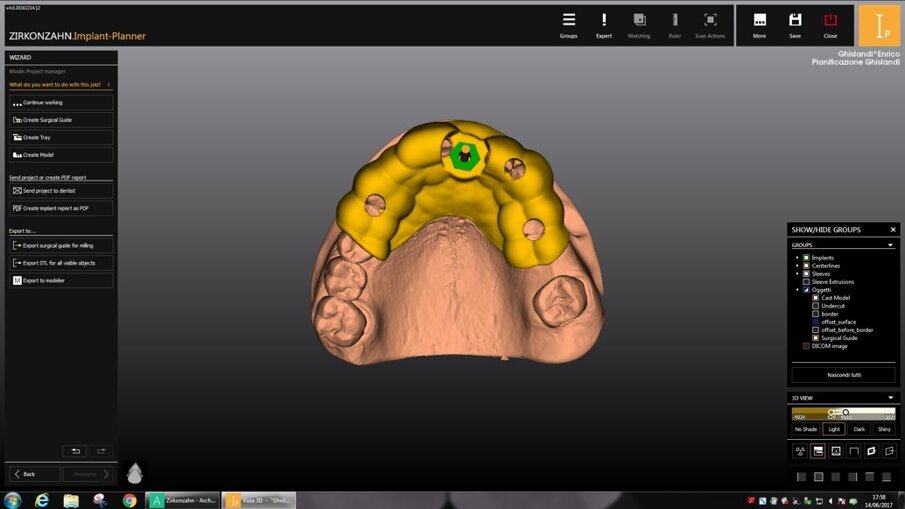The image size is (905, 509).
Task: Hide Cast Model checkbox
Action: (x=816, y=298)
